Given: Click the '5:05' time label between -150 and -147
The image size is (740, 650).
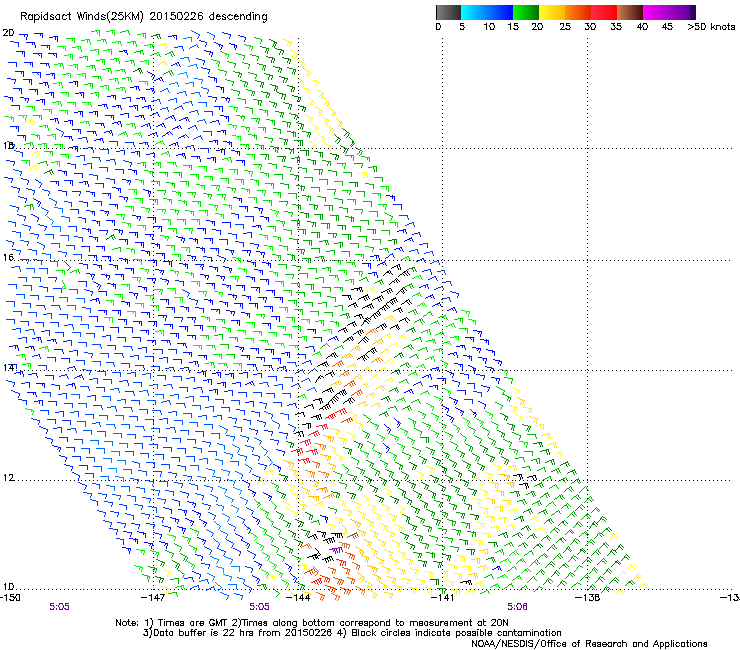Looking at the screenshot, I should click(59, 607).
